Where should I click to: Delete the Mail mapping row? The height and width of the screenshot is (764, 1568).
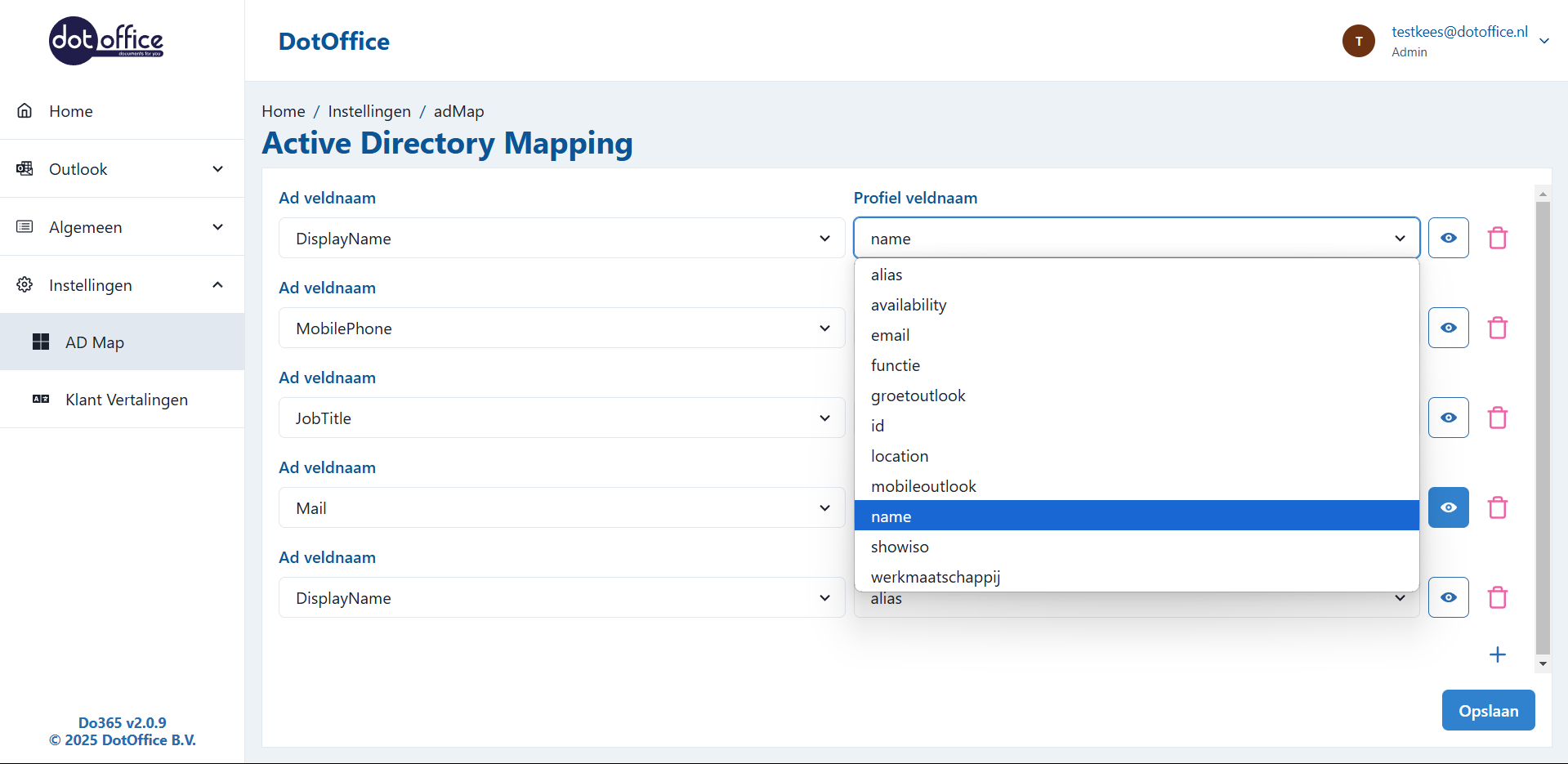[1497, 507]
